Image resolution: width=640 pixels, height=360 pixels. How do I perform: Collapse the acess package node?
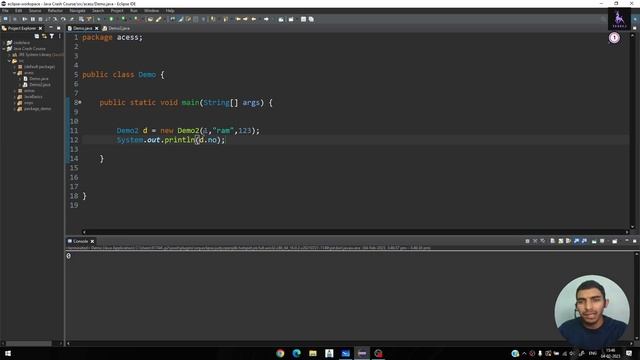[x=15, y=73]
